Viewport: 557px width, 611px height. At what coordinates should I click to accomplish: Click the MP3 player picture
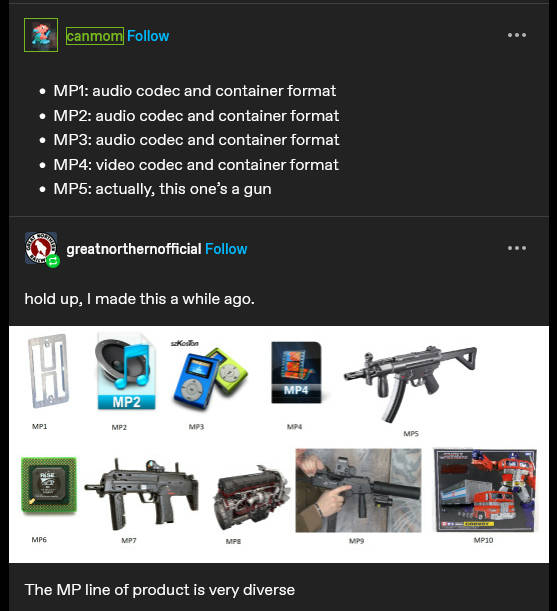pyautogui.click(x=209, y=376)
